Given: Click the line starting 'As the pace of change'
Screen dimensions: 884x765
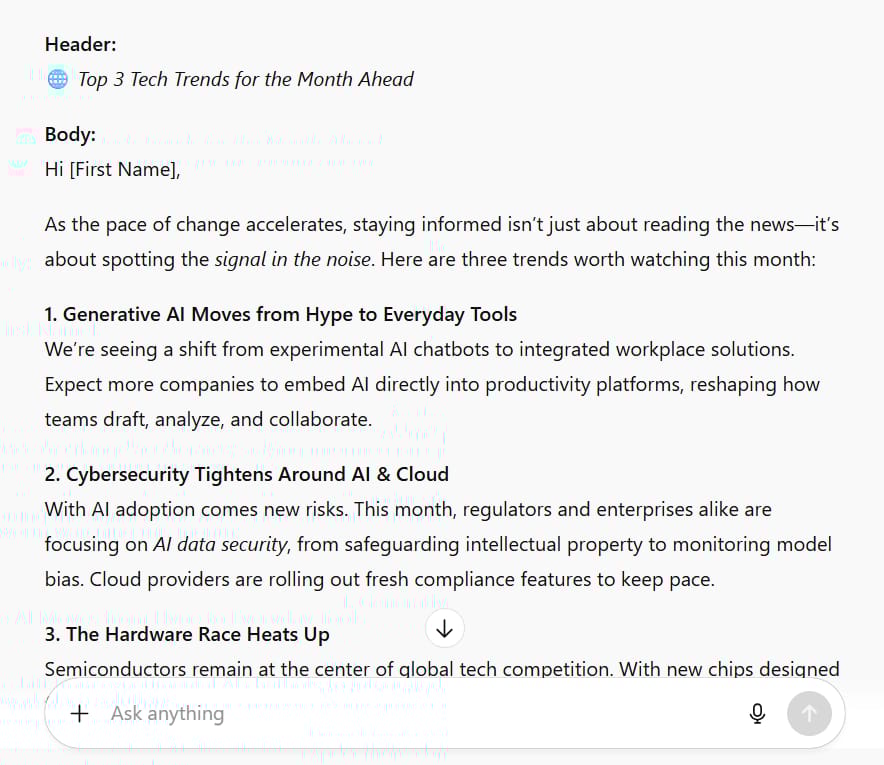Looking at the screenshot, I should click(x=442, y=224).
